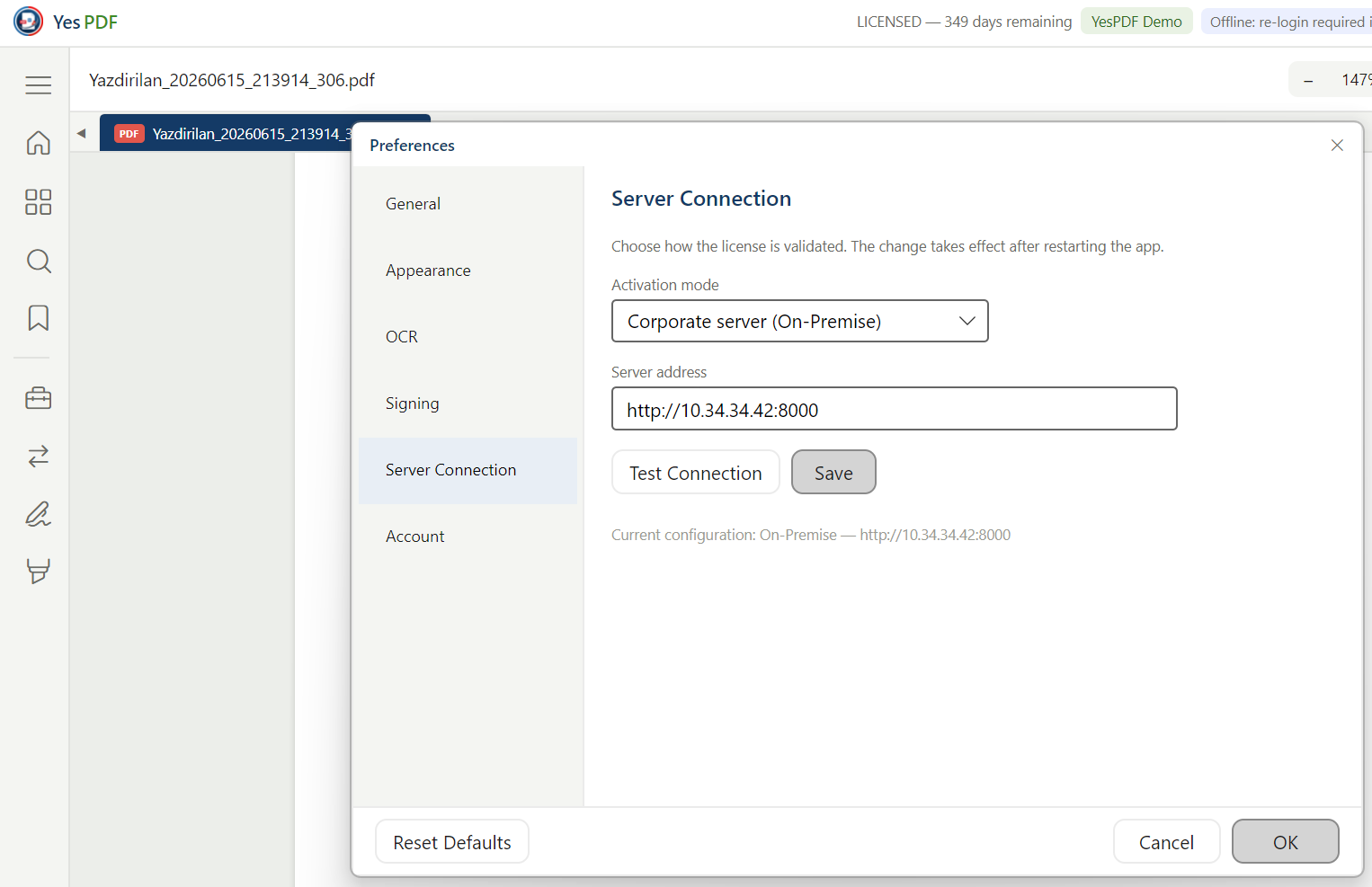Open the hamburger menu icon
1372x887 pixels.
(x=38, y=85)
